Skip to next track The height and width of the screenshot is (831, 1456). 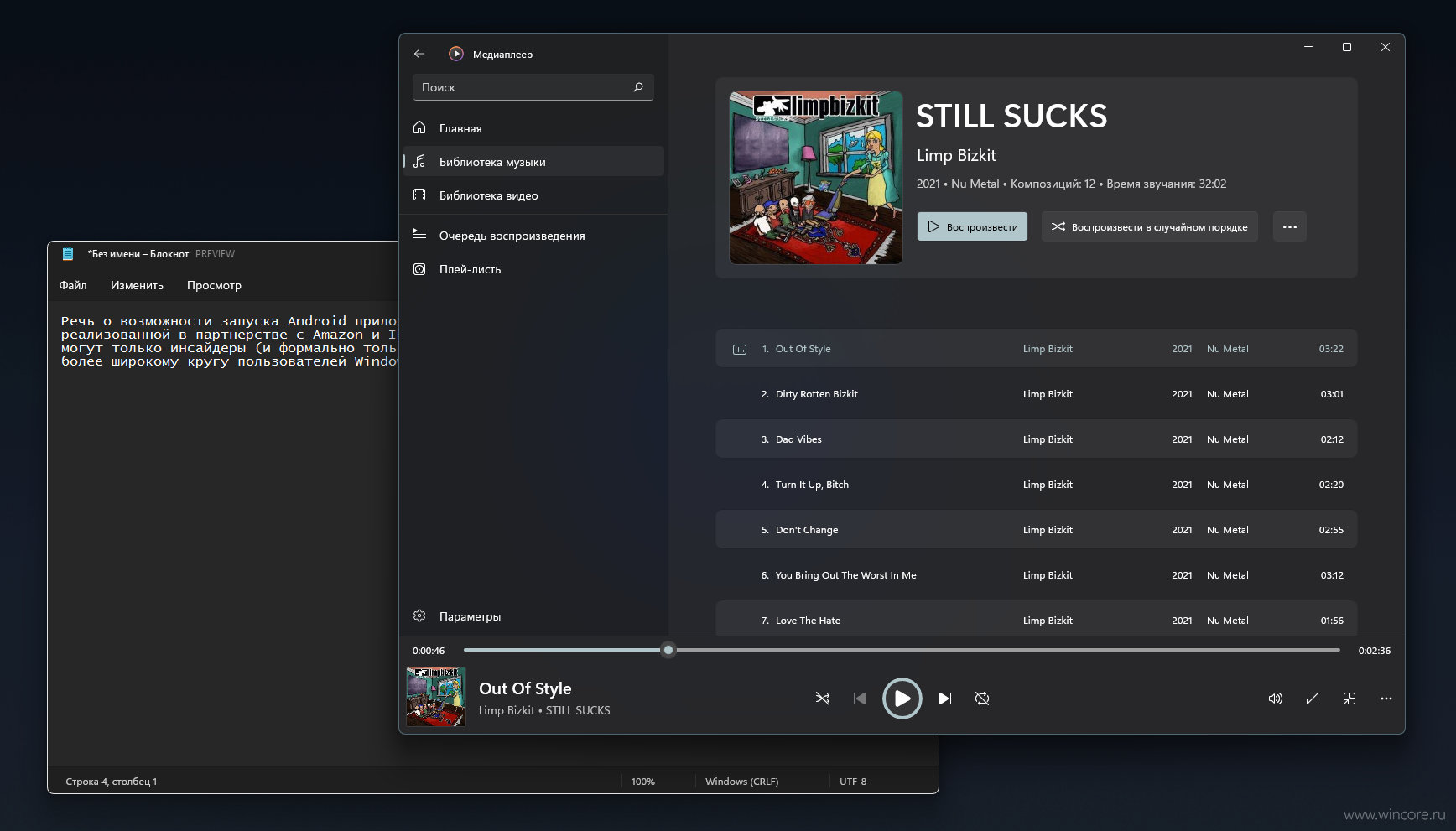[945, 699]
